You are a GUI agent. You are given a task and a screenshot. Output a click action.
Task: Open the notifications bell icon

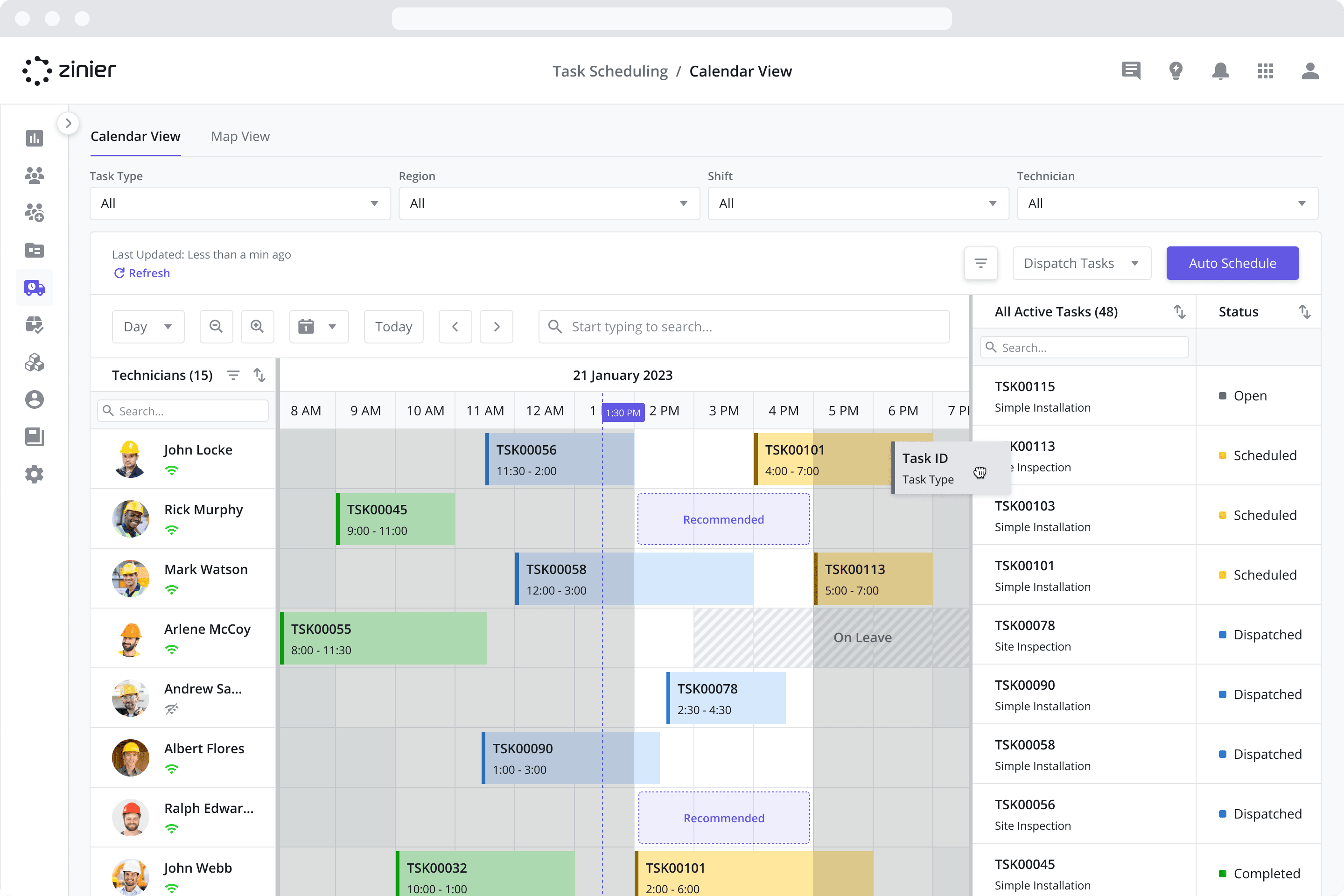pos(1221,71)
